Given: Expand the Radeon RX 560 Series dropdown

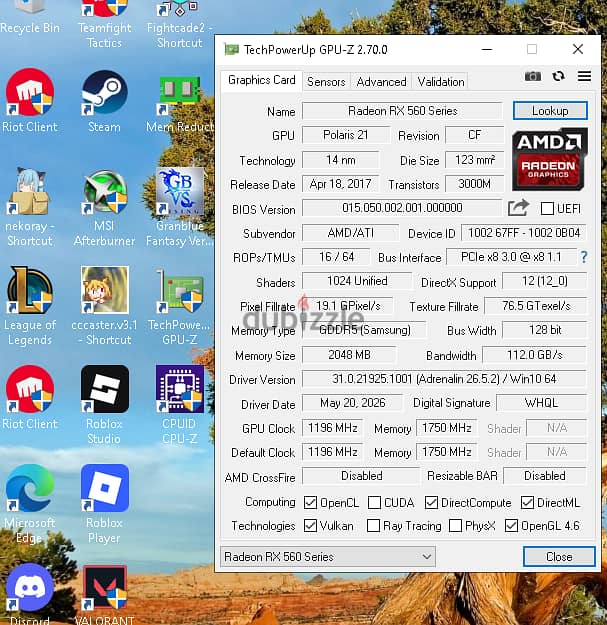Looking at the screenshot, I should (x=327, y=556).
